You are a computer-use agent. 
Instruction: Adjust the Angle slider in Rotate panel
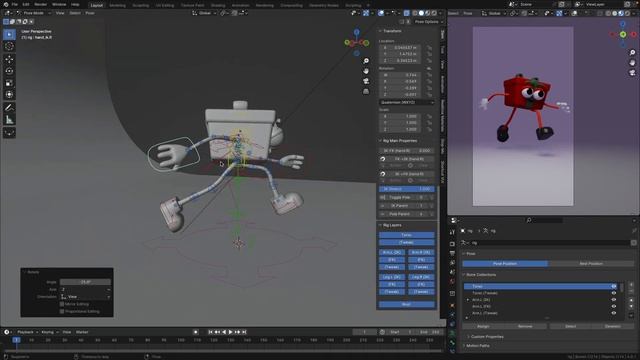pyautogui.click(x=85, y=282)
